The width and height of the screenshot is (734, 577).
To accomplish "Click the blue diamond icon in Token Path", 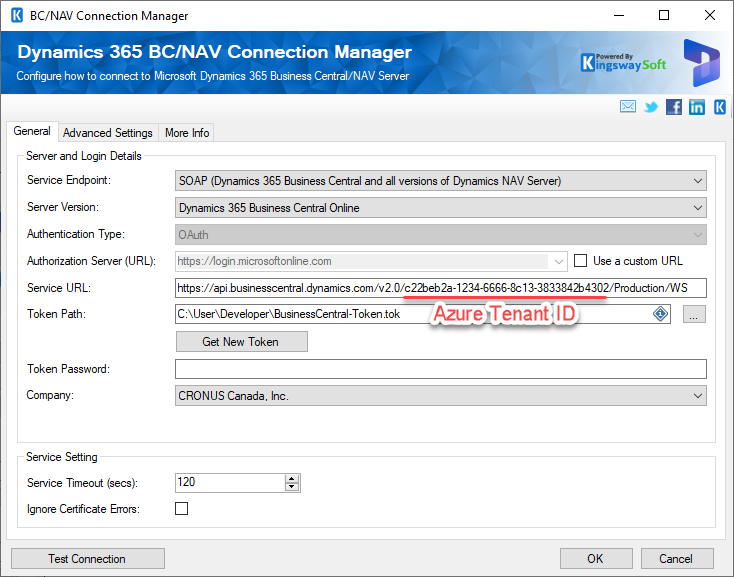I will [660, 314].
